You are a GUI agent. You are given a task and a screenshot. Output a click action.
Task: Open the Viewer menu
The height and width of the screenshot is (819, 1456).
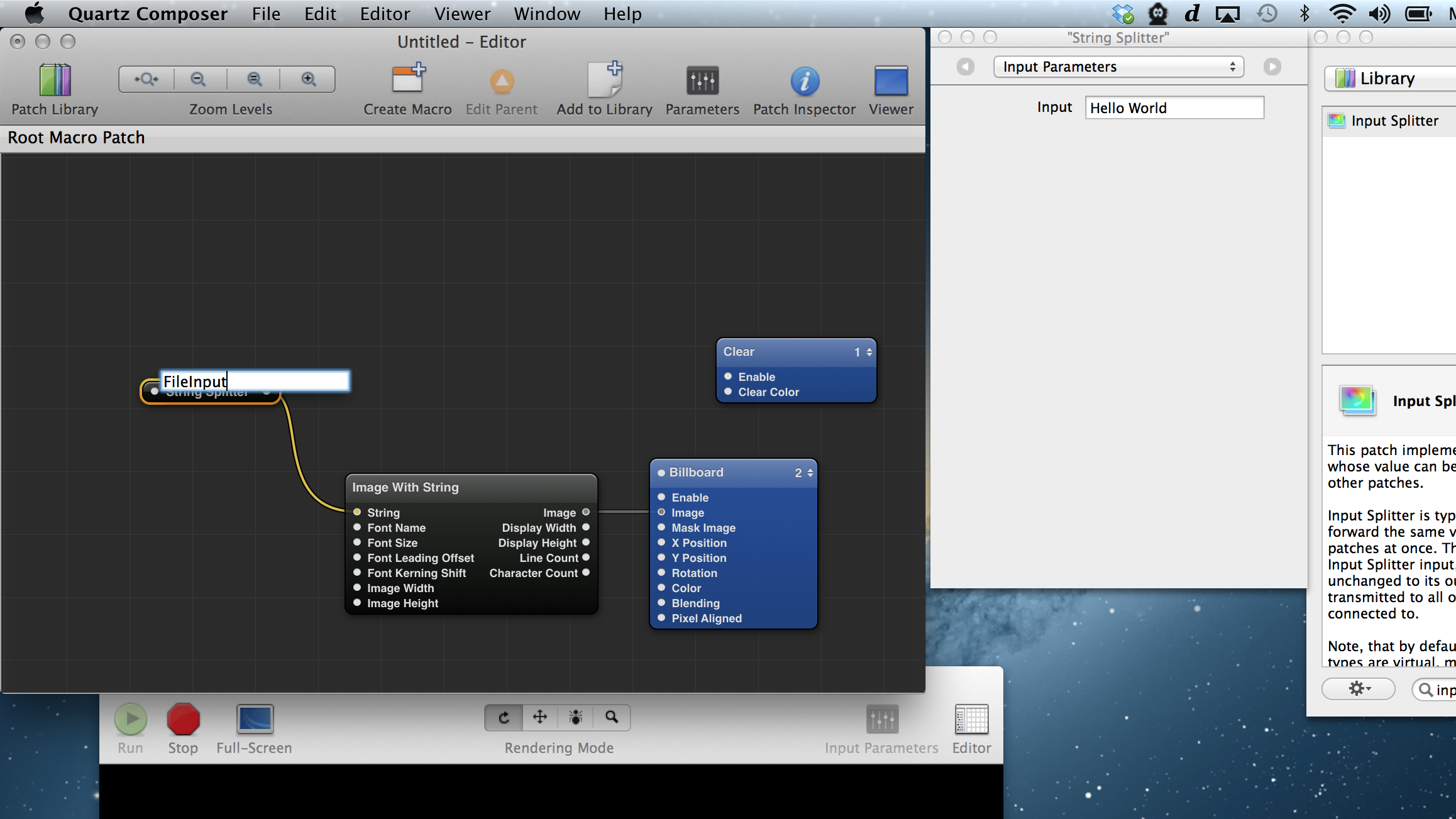462,14
